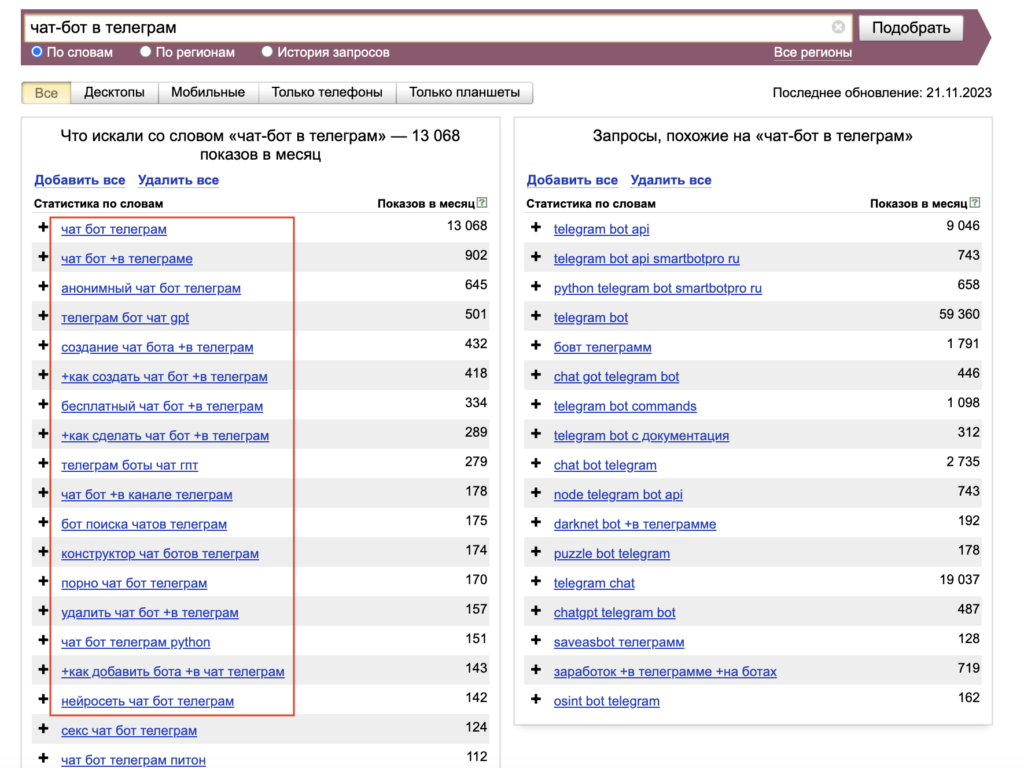
Task: Click plus icon beside 'telegram bot api'
Action: (x=536, y=229)
